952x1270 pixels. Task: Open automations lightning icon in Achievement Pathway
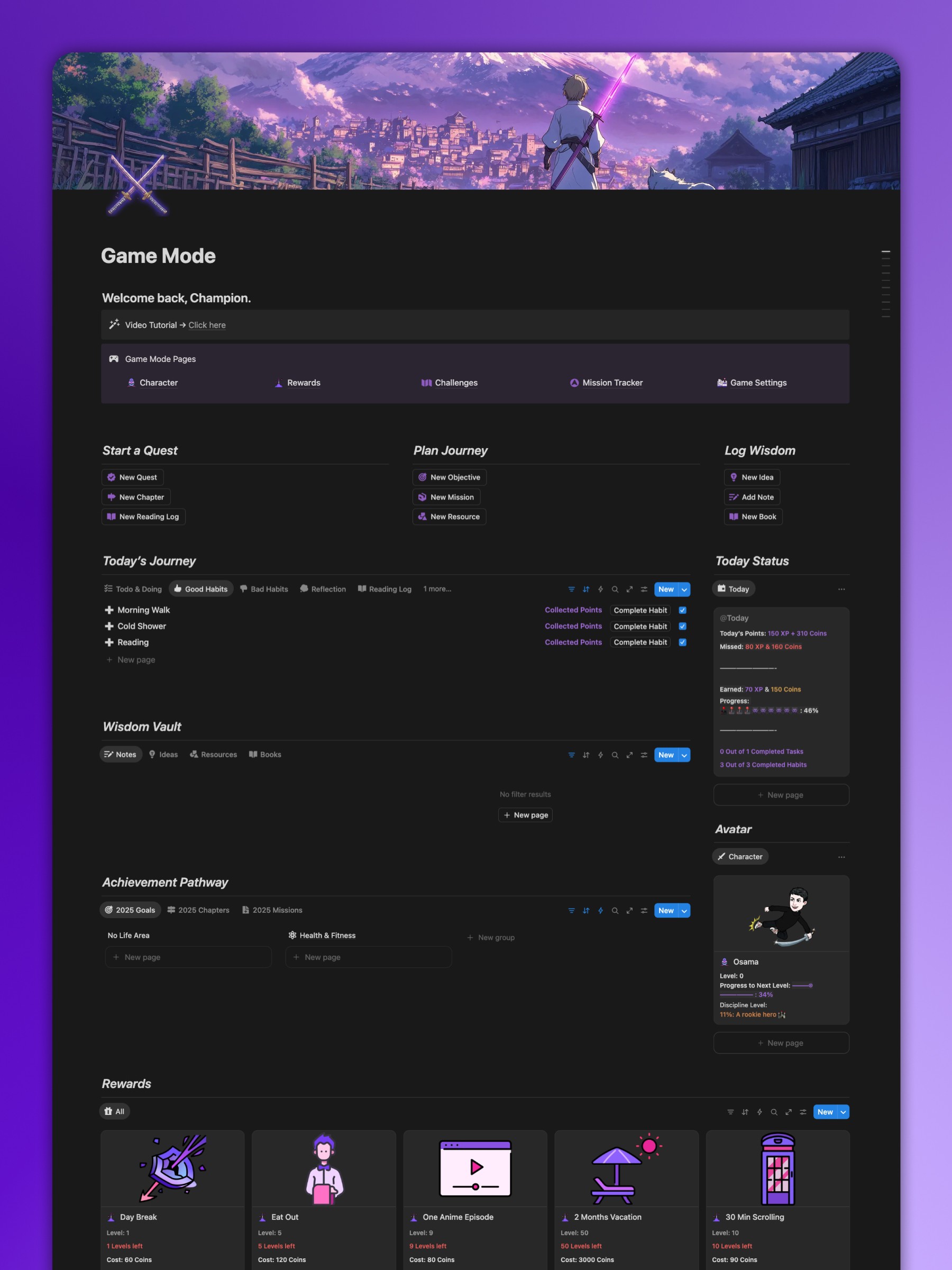(600, 911)
